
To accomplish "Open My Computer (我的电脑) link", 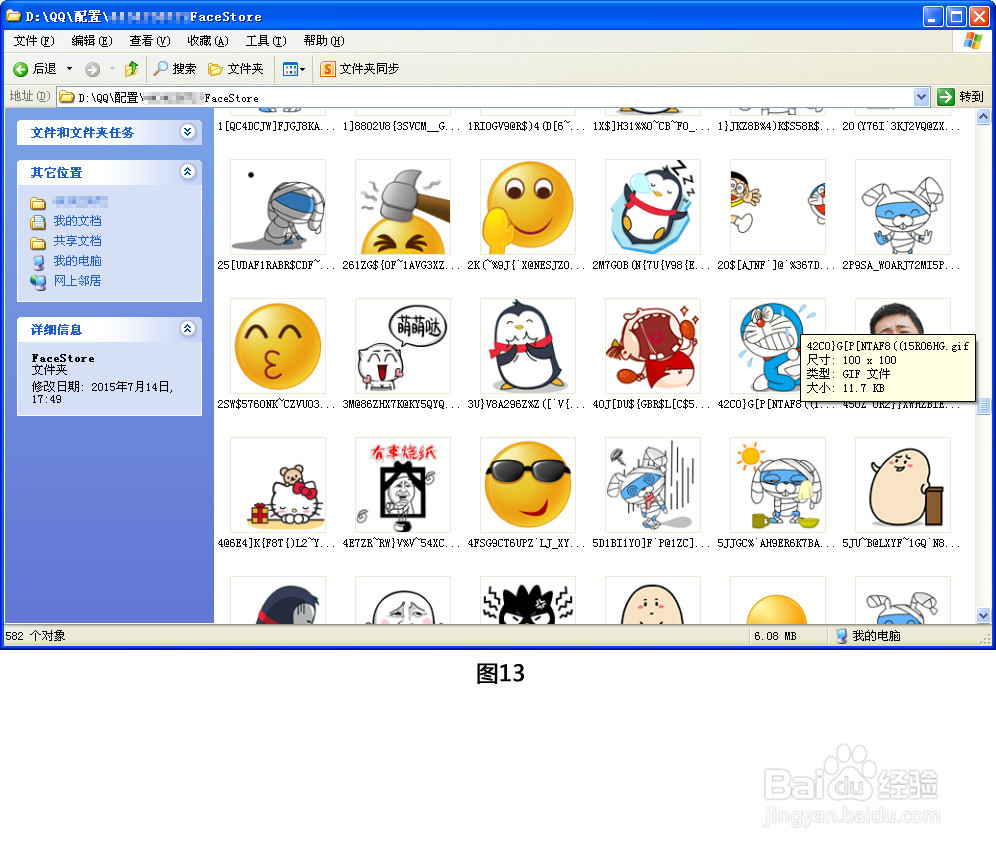I will 77,261.
